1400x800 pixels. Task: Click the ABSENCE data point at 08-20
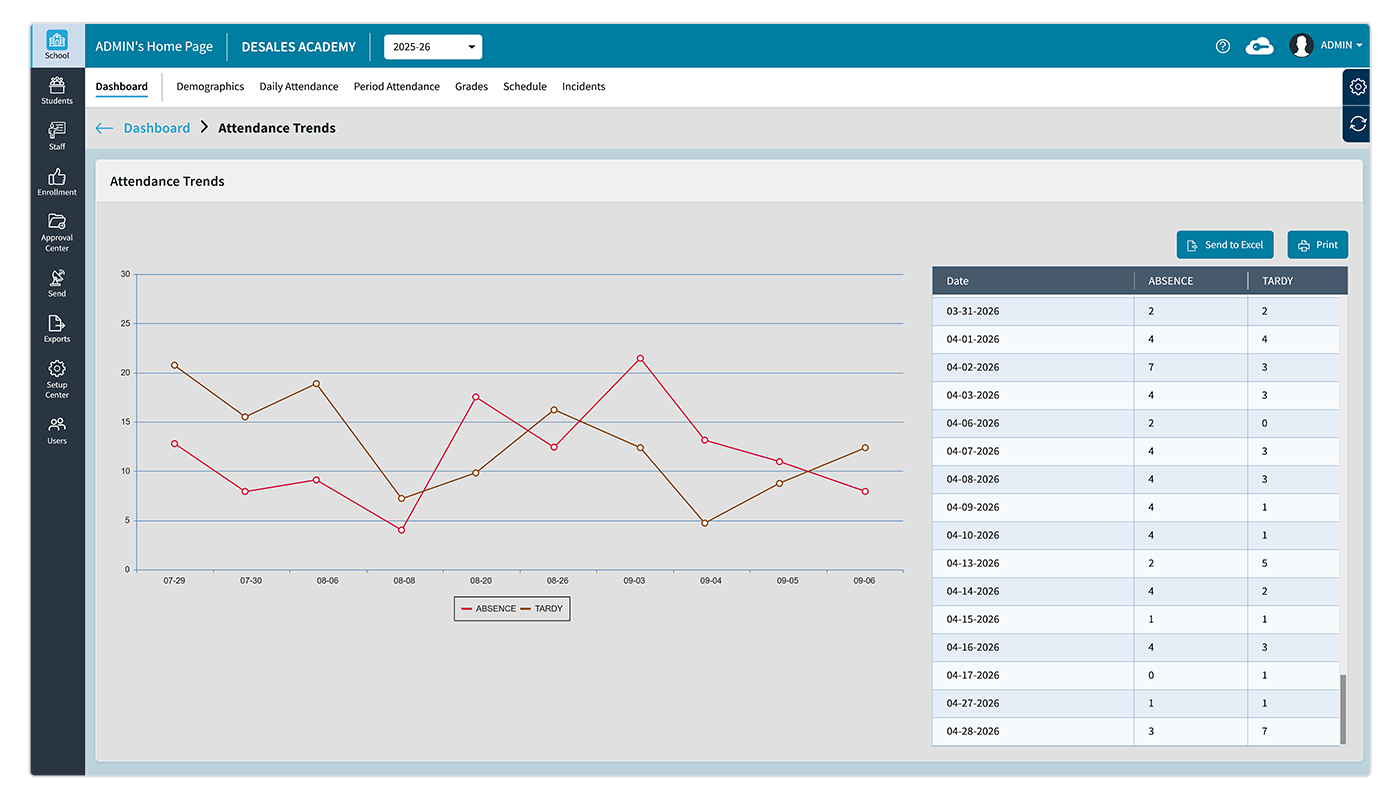coord(476,397)
